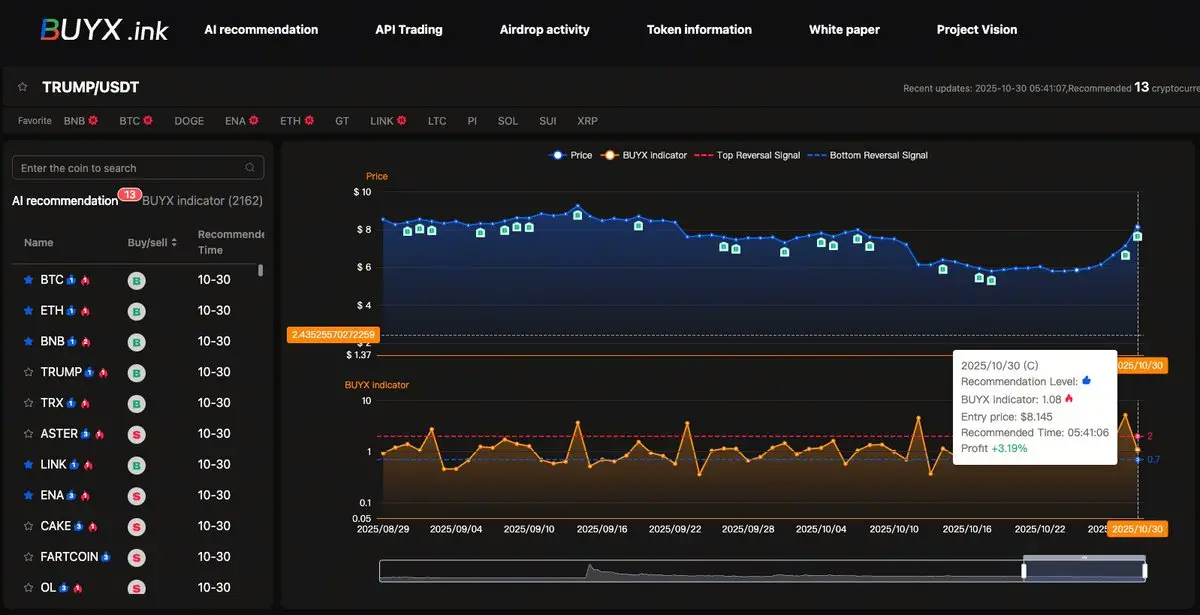
Task: Toggle favorite star next to TRUMP/USDT title
Action: coord(22,88)
